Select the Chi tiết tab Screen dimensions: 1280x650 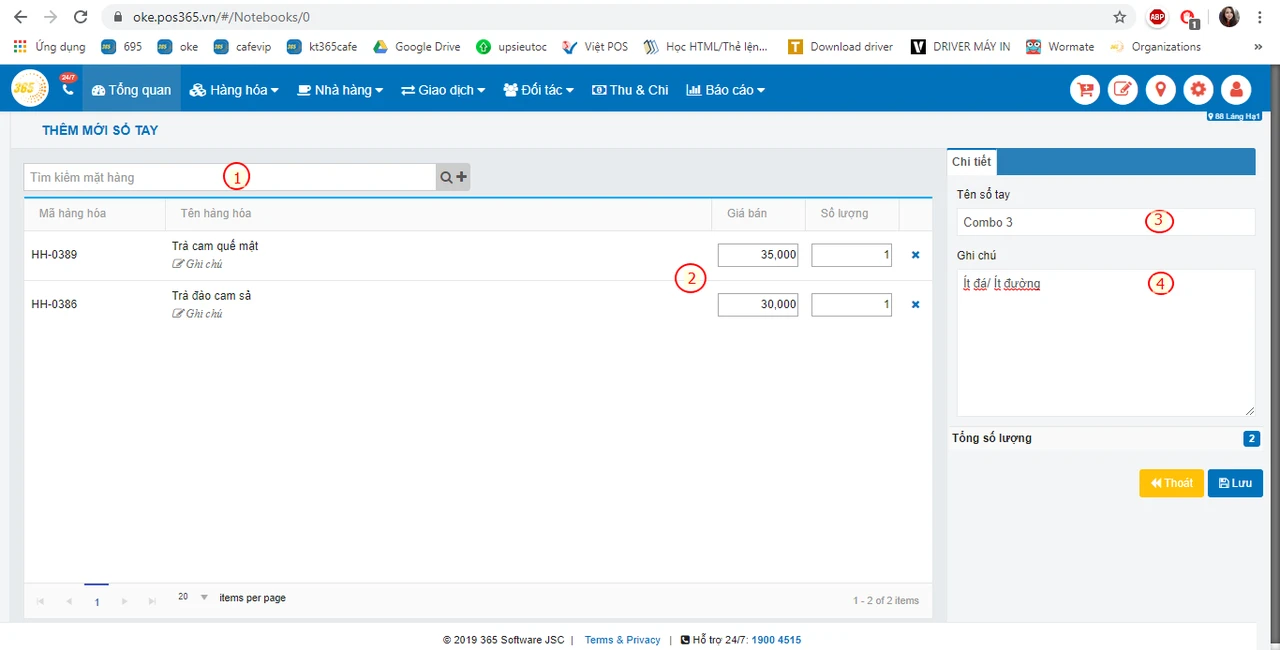(972, 162)
